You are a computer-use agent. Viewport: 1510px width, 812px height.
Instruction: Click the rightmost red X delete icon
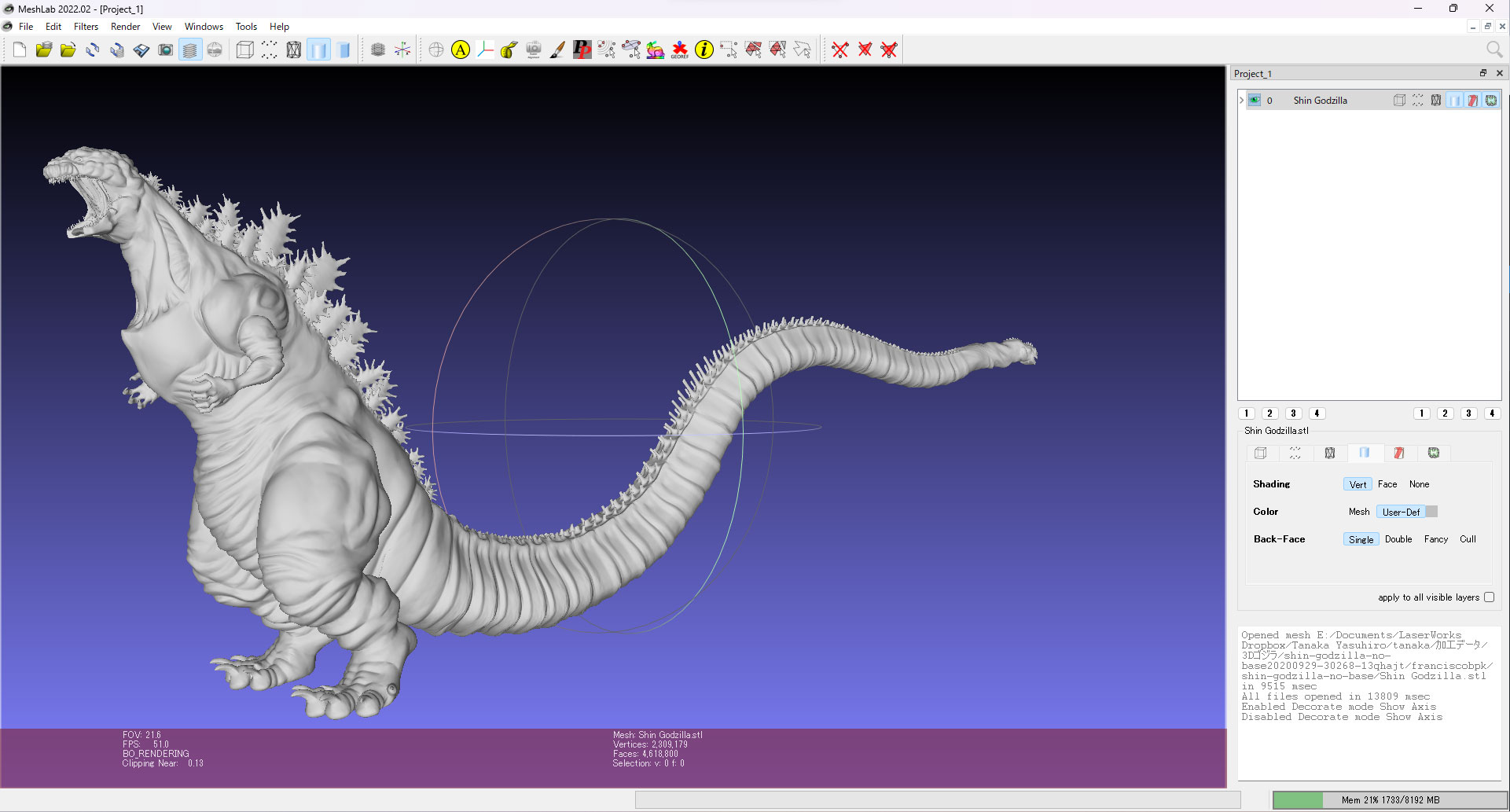coord(889,50)
